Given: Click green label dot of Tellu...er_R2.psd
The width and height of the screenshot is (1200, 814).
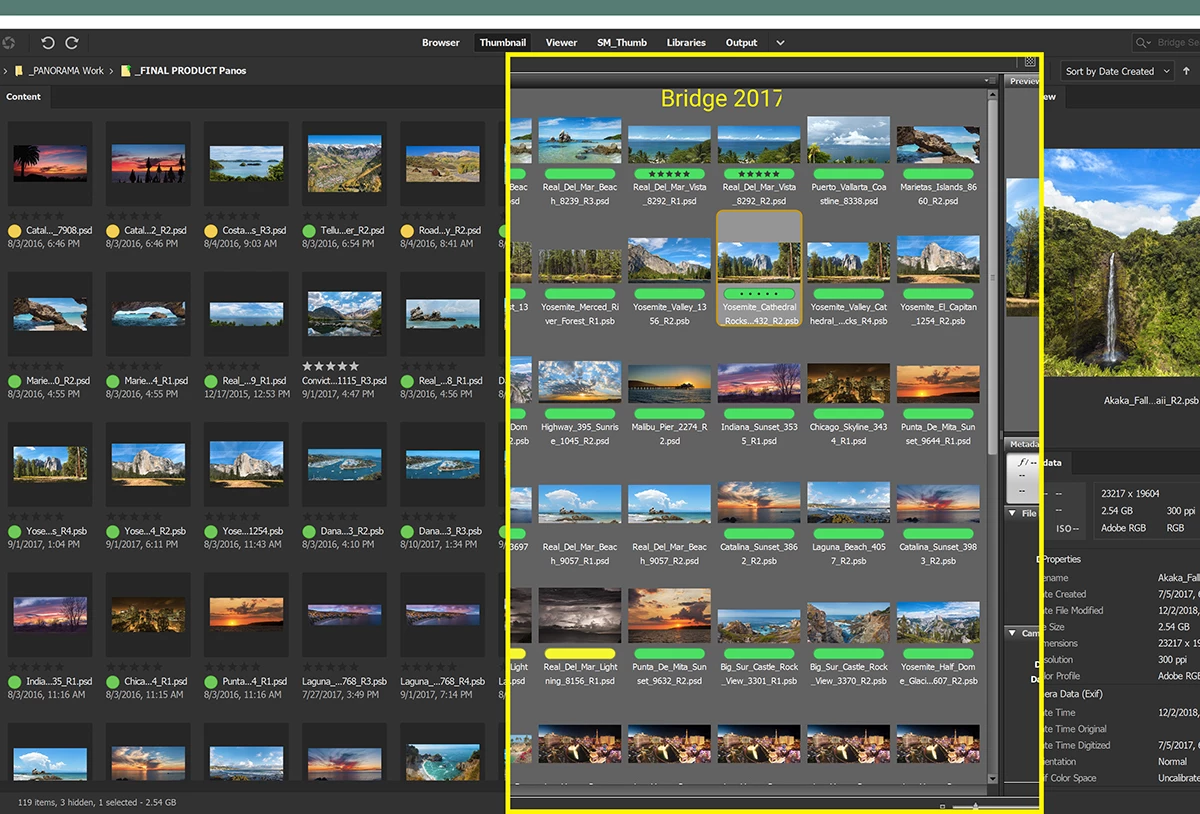Looking at the screenshot, I should click(309, 230).
